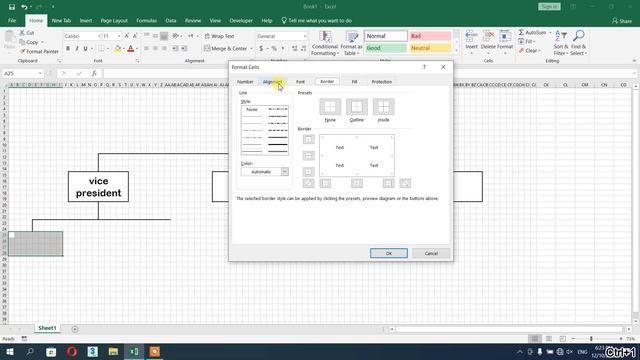The image size is (640, 360).
Task: Open Windows Start menu
Action: pyautogui.click(x=9, y=351)
